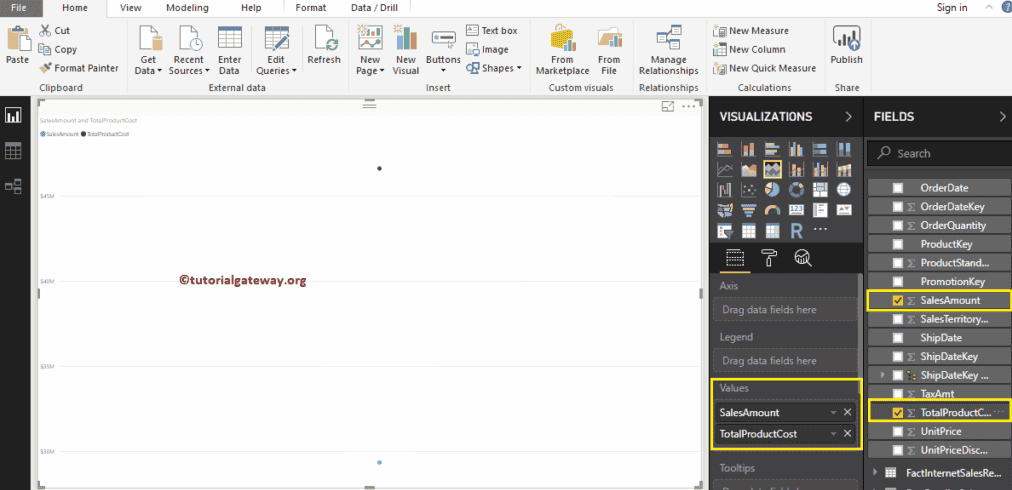Insert a Text box
This screenshot has width=1012, height=490.
click(492, 30)
